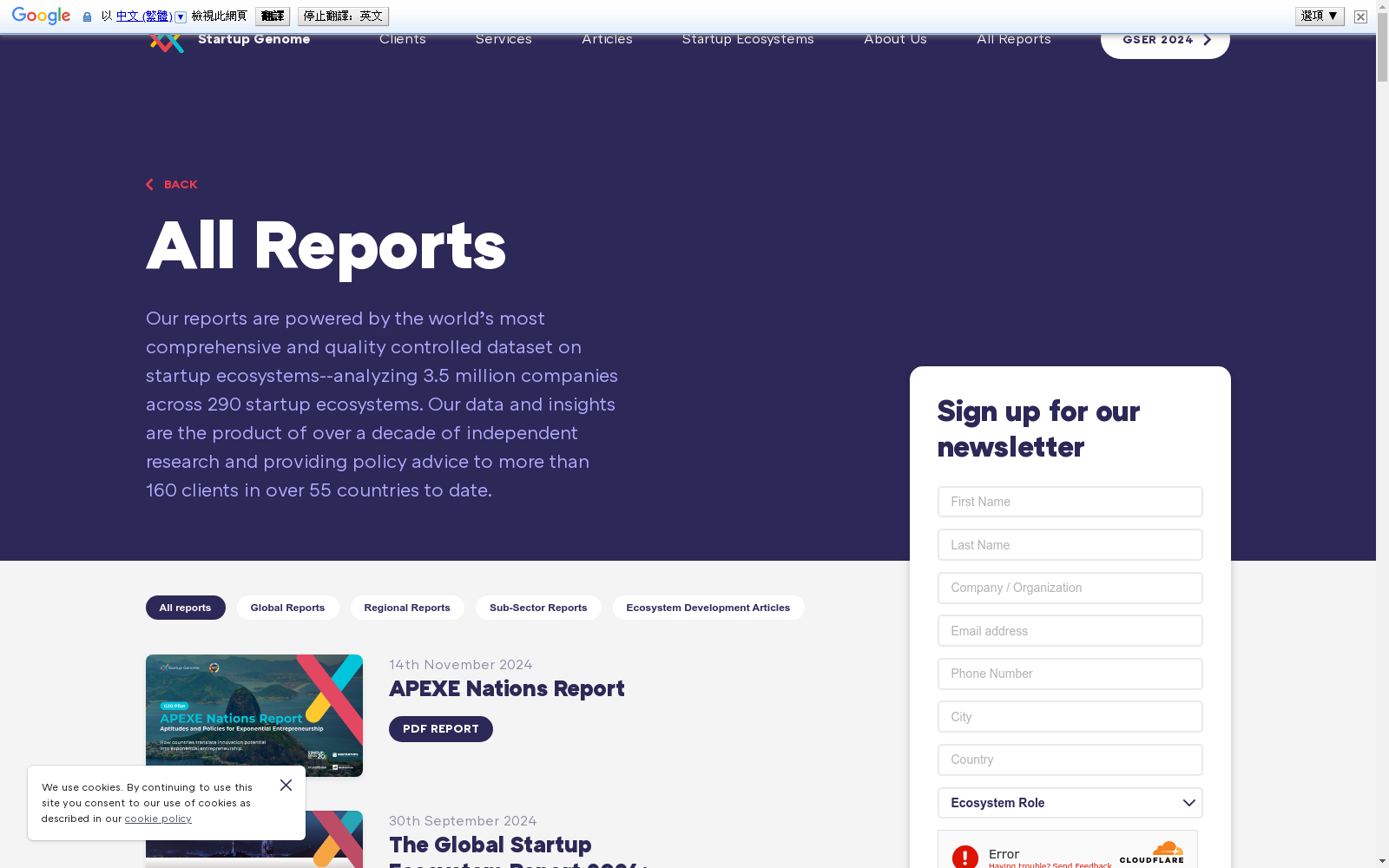
Task: Click the Cloudflare logo
Action: pyautogui.click(x=1152, y=853)
